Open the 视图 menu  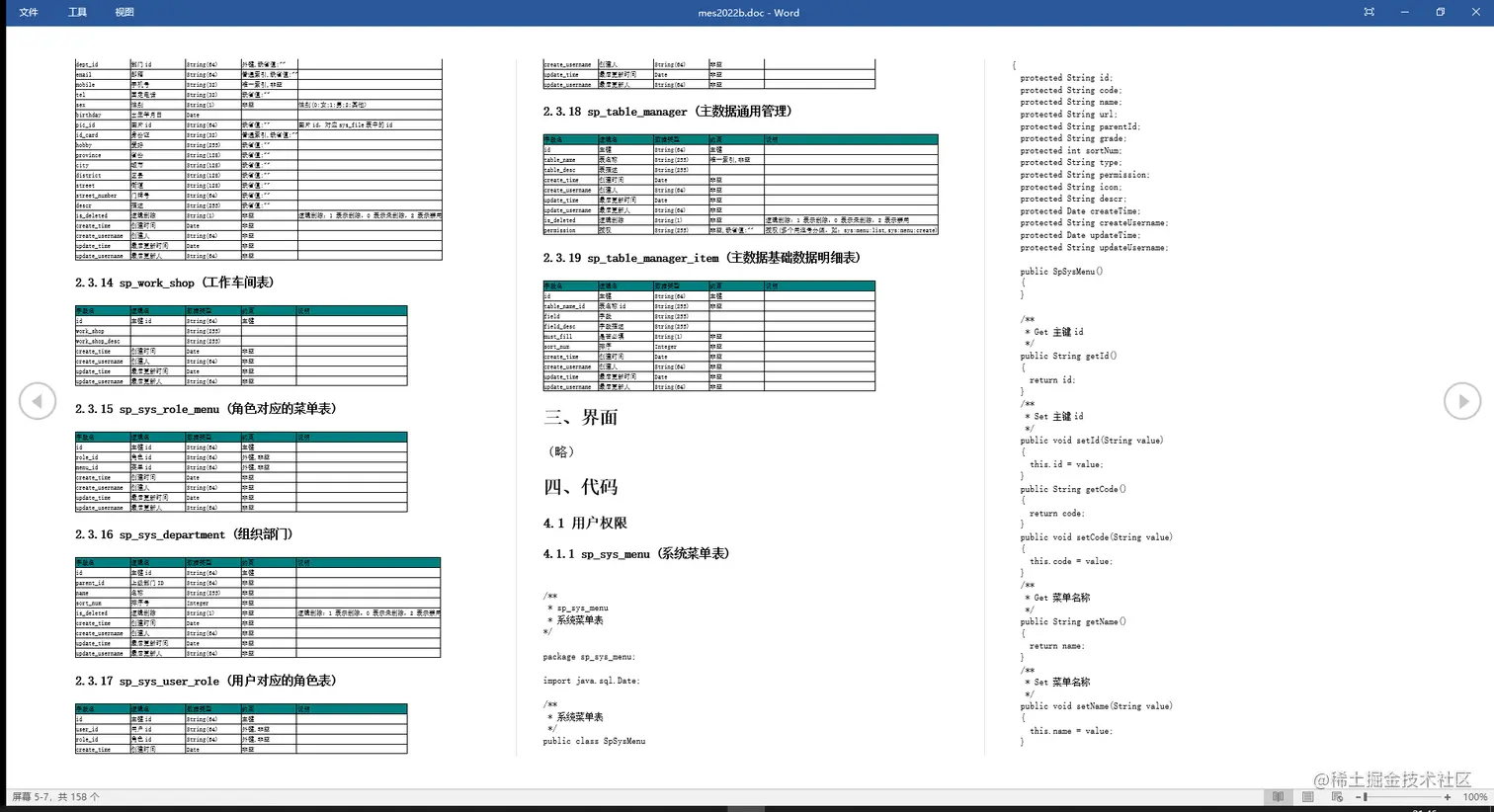click(124, 12)
